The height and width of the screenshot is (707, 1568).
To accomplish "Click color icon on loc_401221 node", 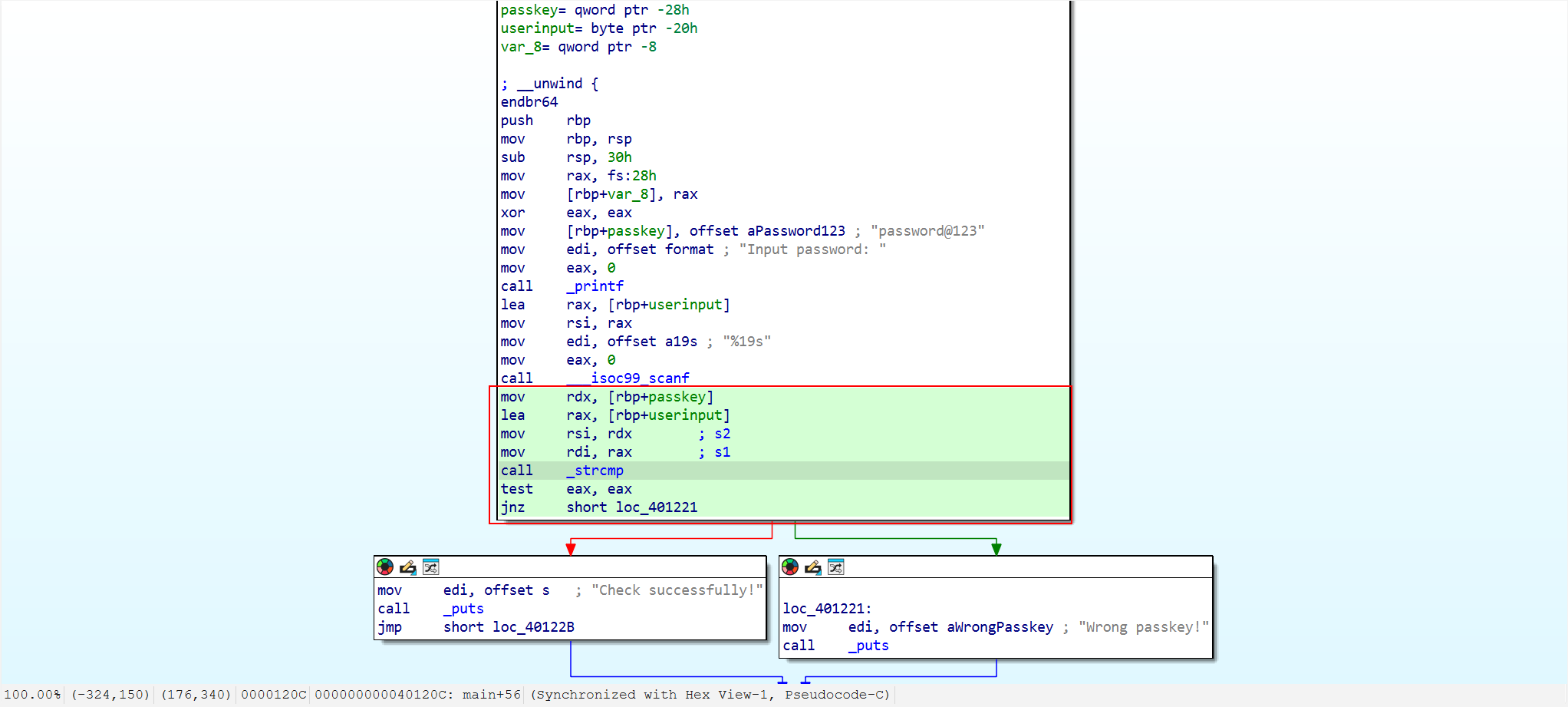I will (790, 567).
